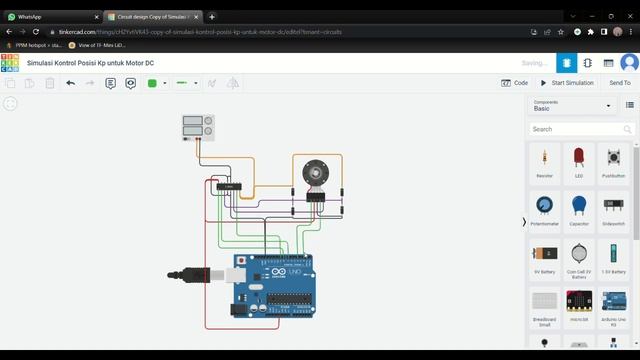
Task: Open the wire type dropdown arrow
Action: [196, 83]
